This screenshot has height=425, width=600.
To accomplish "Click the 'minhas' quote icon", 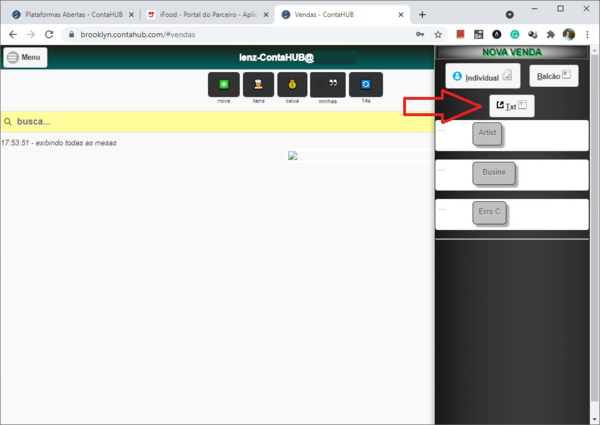I will tap(328, 85).
